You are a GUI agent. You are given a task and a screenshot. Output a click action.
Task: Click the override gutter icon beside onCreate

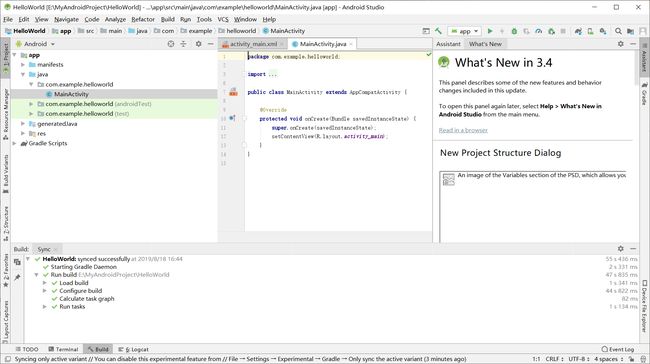pos(232,118)
